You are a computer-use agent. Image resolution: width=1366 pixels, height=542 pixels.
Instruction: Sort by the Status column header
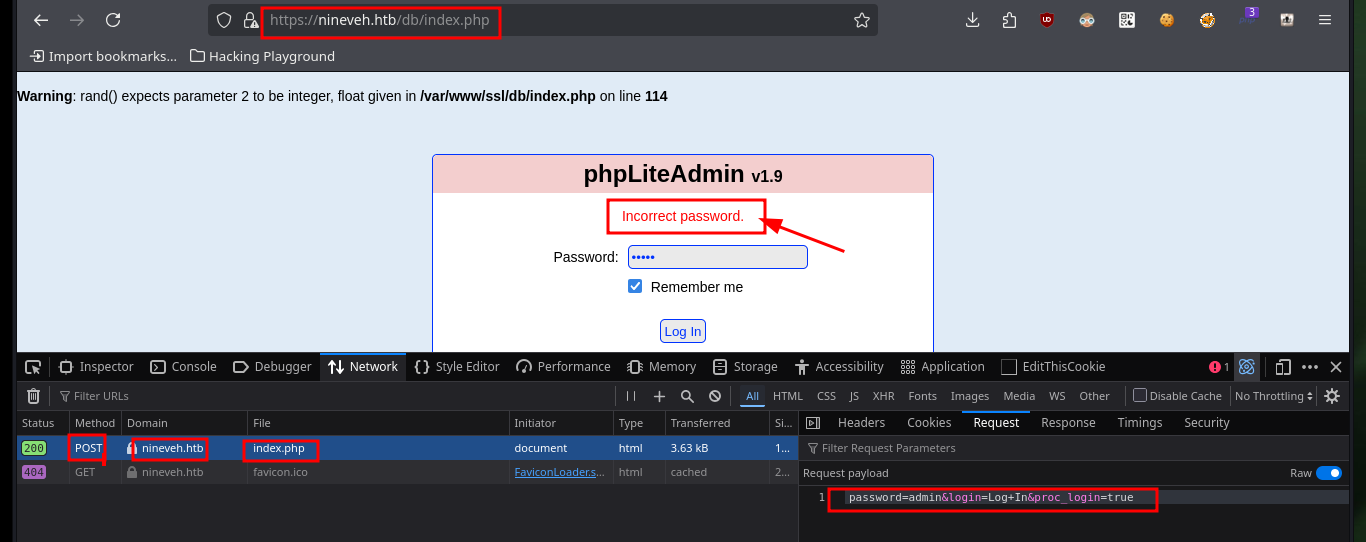(43, 423)
